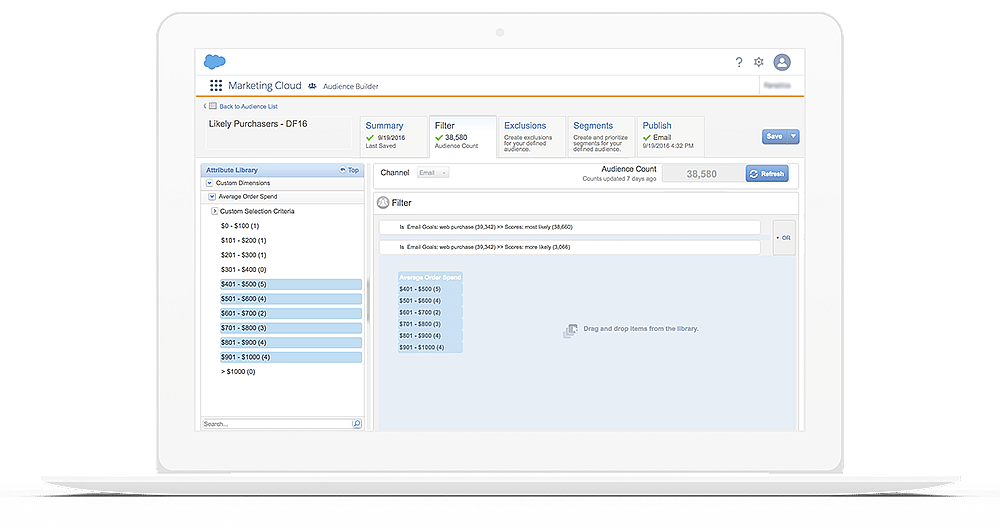Click the search magnifier icon in Attribute Library

[x=357, y=424]
